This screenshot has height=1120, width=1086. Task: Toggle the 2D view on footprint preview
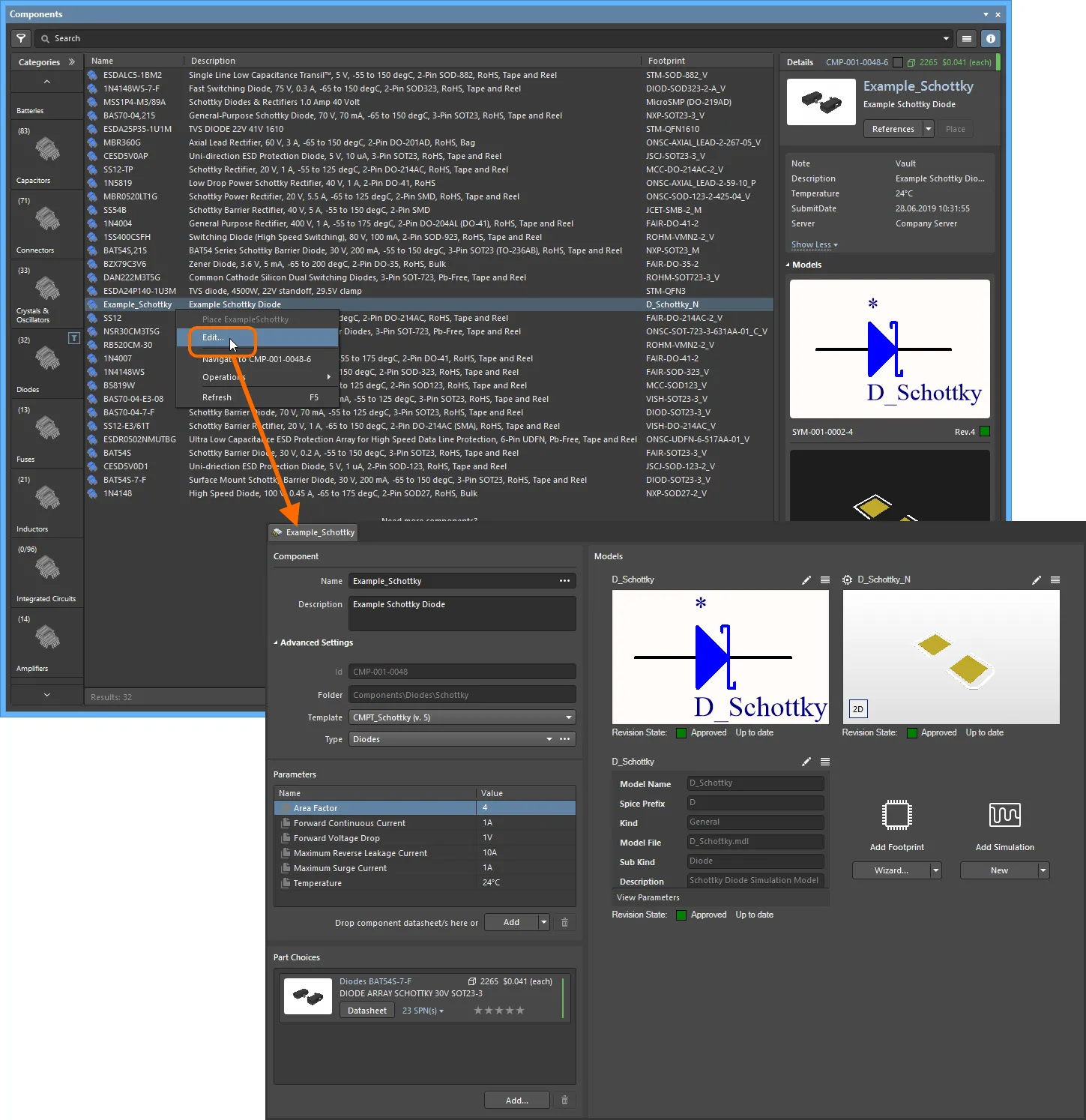[x=858, y=709]
